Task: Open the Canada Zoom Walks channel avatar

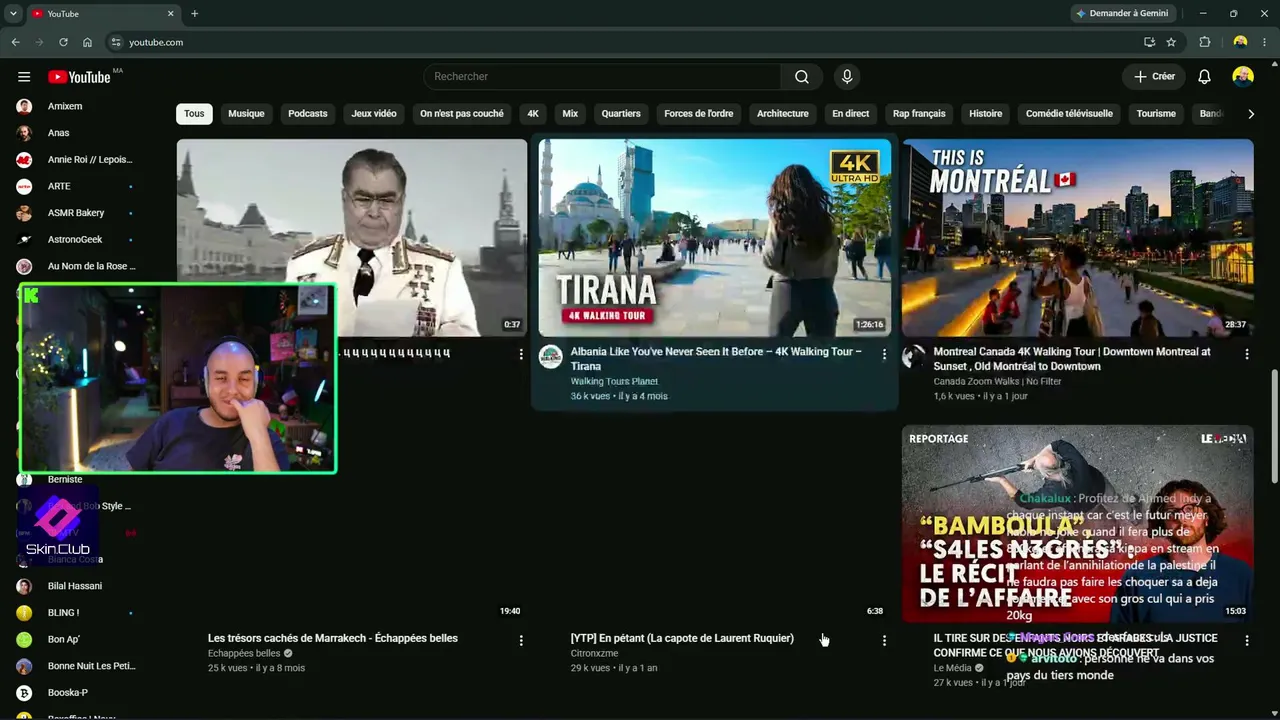Action: point(914,357)
